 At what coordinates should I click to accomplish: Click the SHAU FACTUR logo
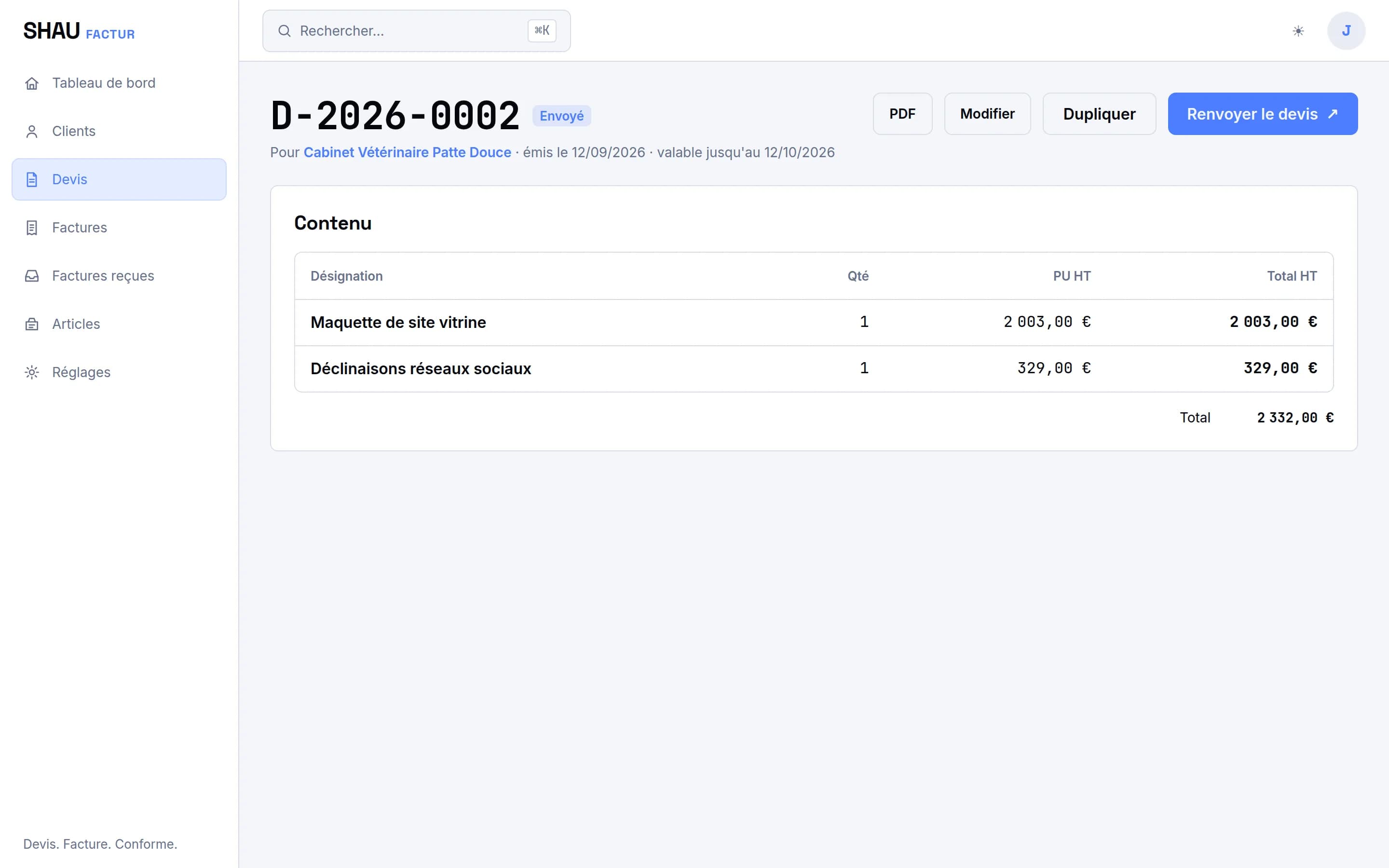pyautogui.click(x=79, y=31)
